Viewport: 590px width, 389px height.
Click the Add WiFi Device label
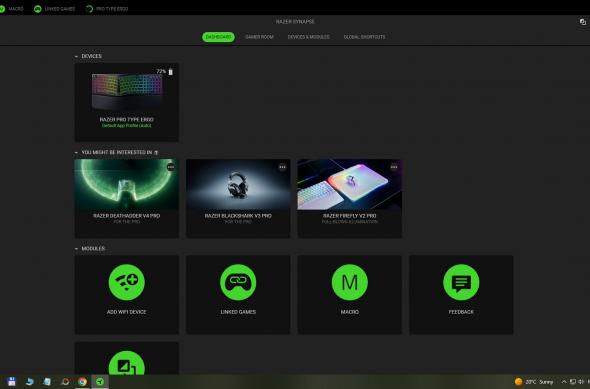coord(126,312)
